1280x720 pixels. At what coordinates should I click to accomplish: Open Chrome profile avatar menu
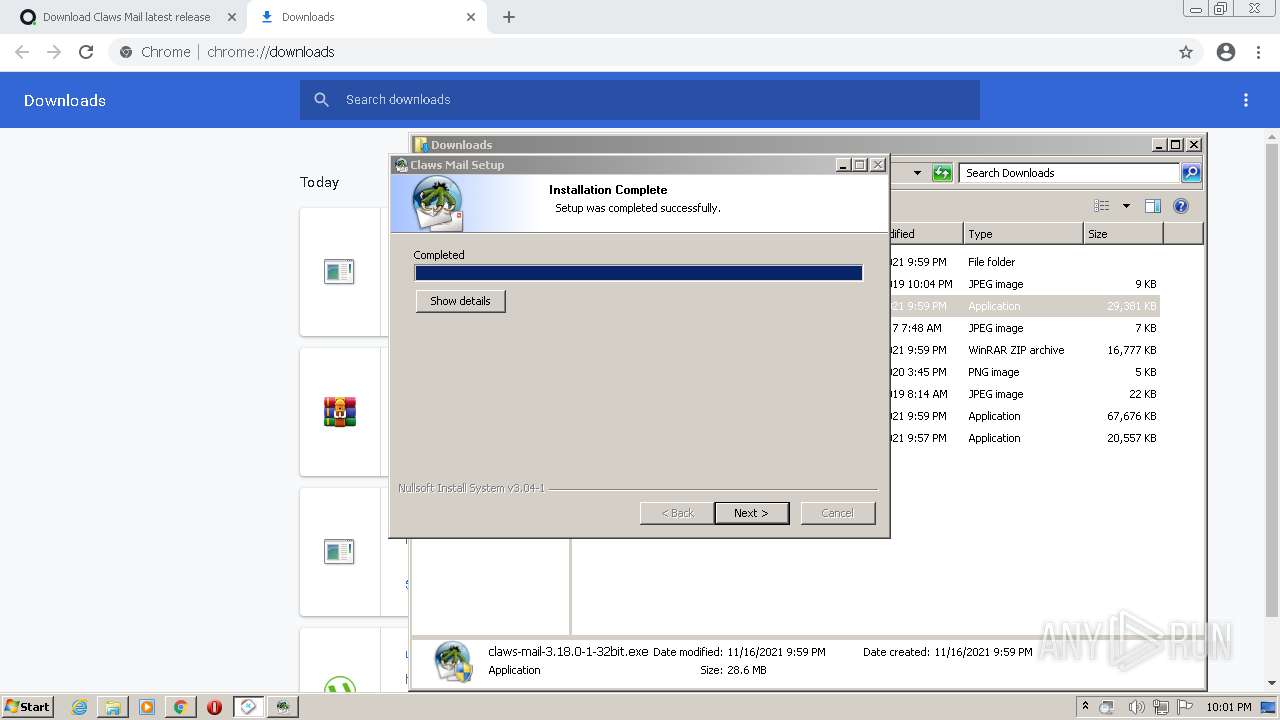coord(1226,52)
